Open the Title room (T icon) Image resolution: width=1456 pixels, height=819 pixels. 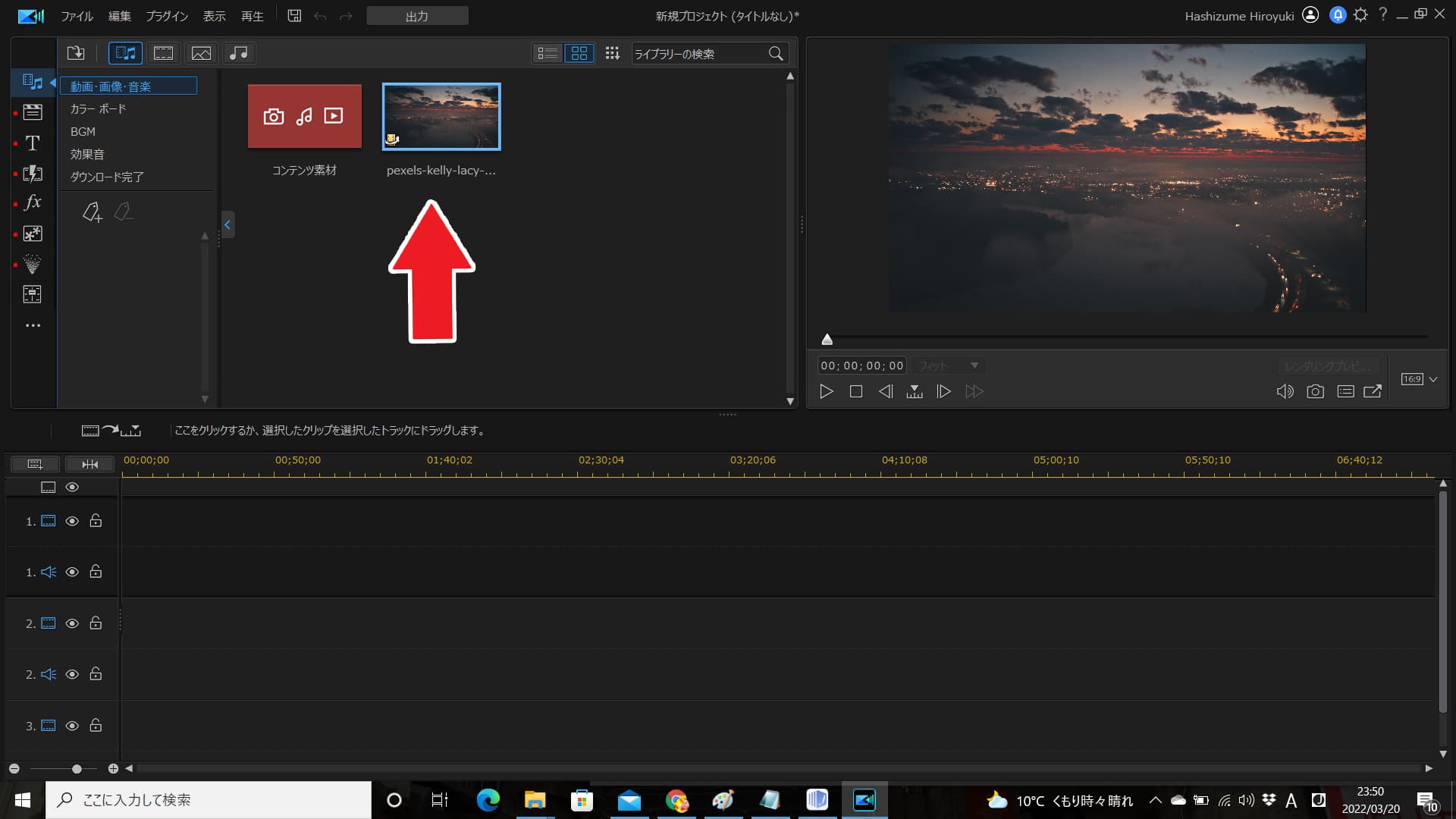tap(32, 143)
